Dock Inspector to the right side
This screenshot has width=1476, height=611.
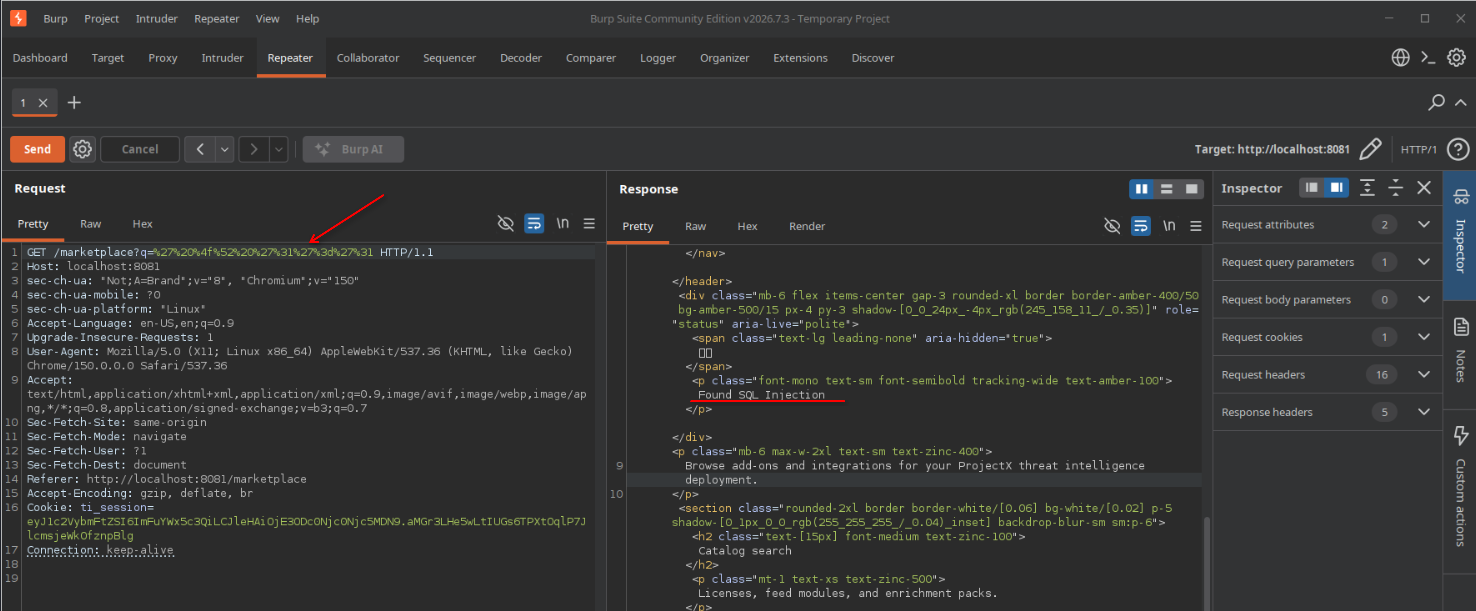(1336, 188)
